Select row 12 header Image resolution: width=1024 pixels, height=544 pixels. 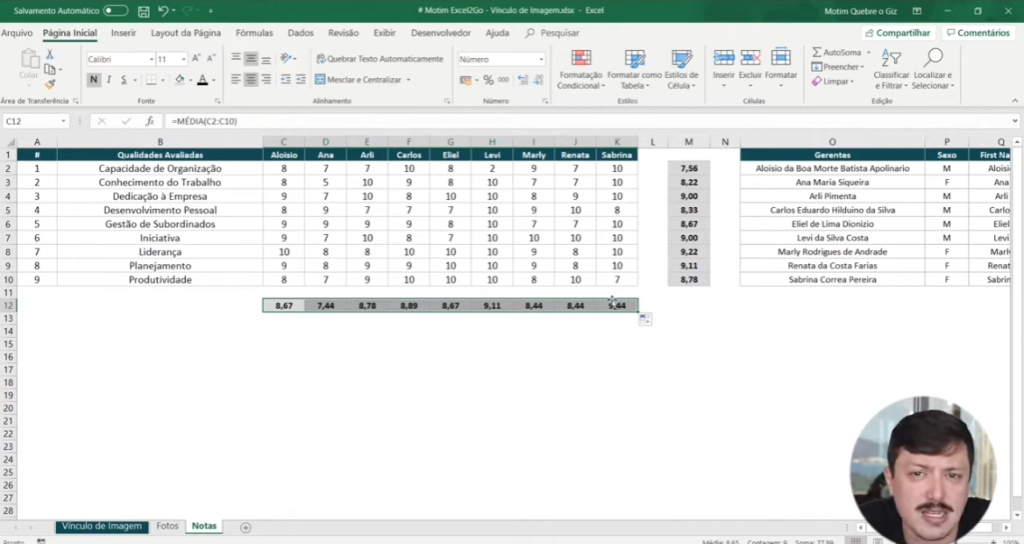pos(8,306)
